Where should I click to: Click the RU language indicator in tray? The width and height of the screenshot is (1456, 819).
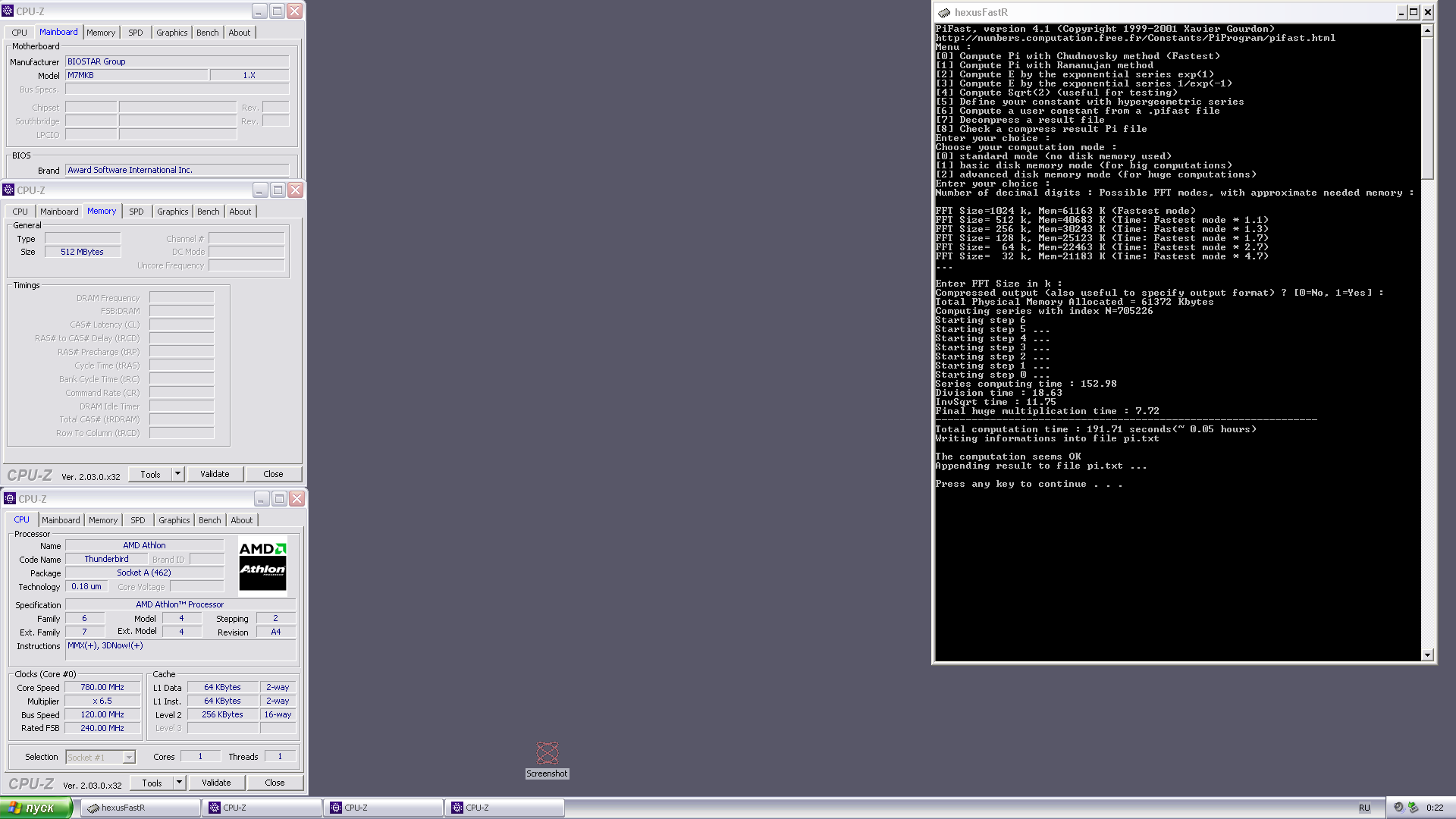[x=1364, y=808]
